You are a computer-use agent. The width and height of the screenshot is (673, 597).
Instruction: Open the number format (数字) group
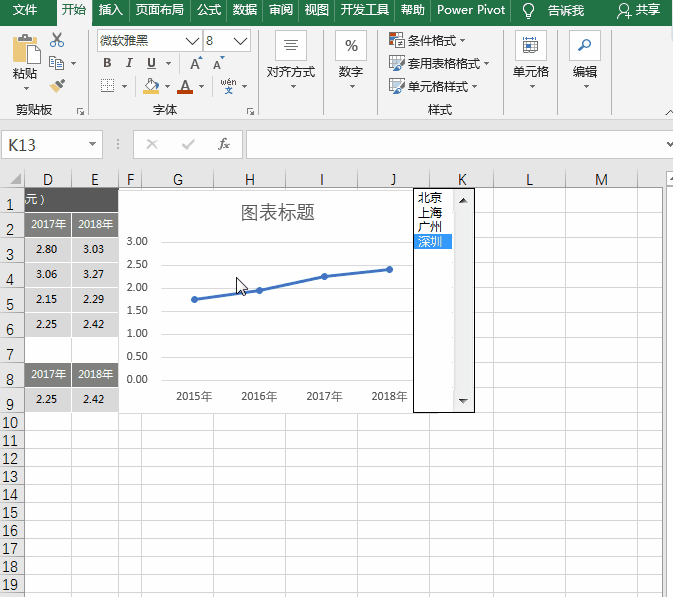tap(351, 60)
